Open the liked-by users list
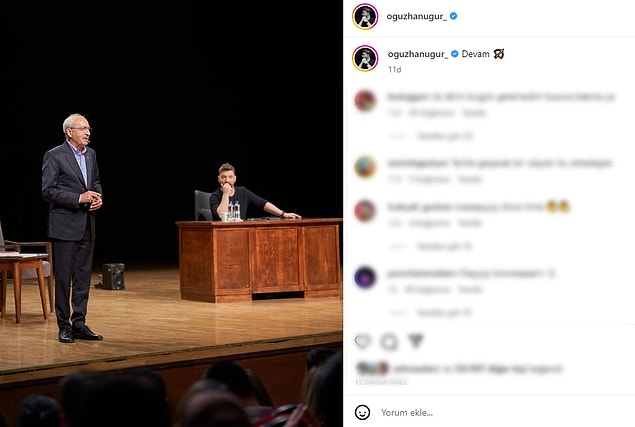635x427 pixels. [477, 369]
